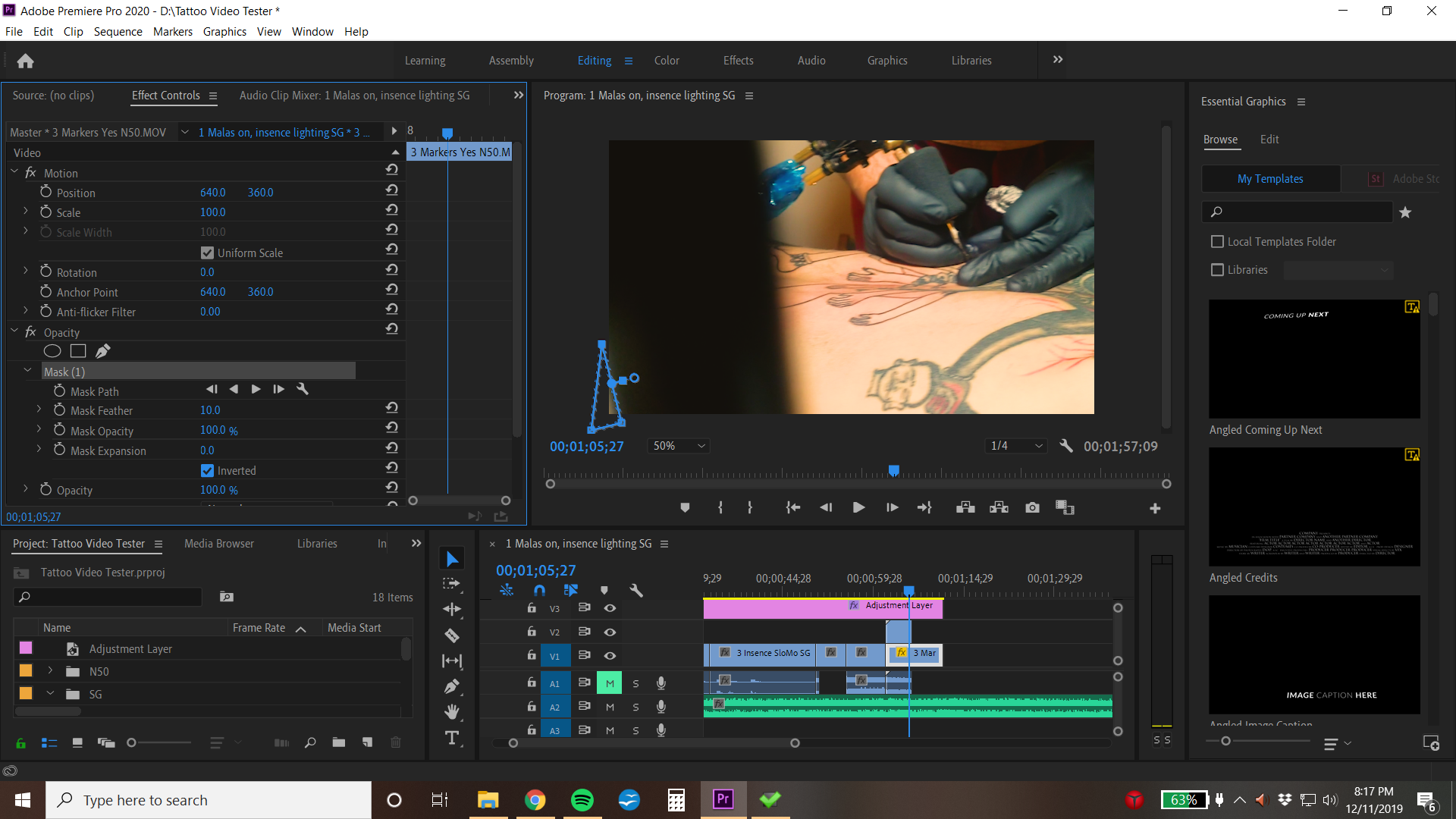
Task: Open the 50% zoom level dropdown
Action: [679, 446]
